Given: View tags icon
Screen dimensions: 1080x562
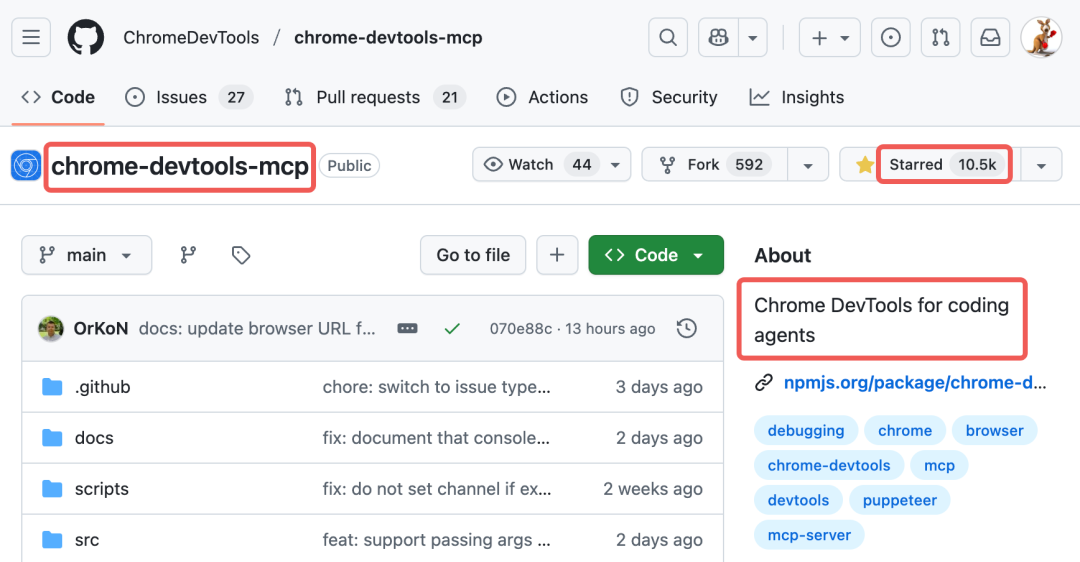Looking at the screenshot, I should point(240,255).
